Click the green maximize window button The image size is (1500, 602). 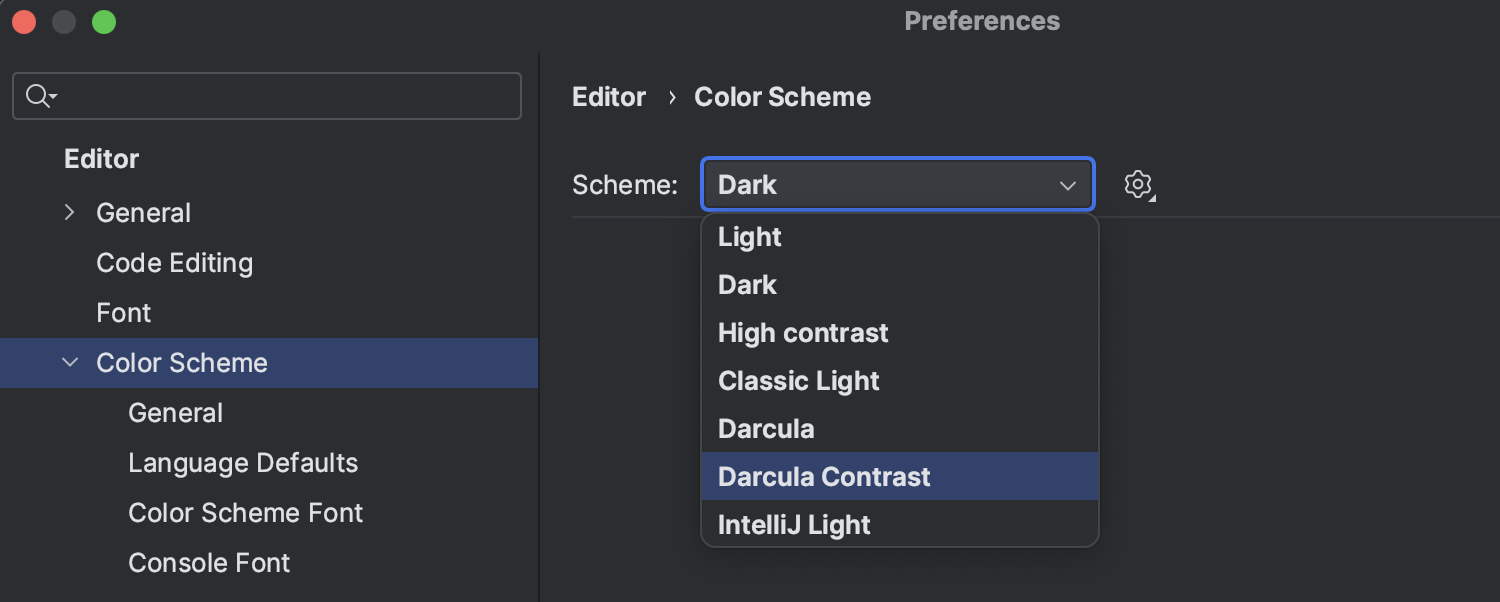[104, 22]
